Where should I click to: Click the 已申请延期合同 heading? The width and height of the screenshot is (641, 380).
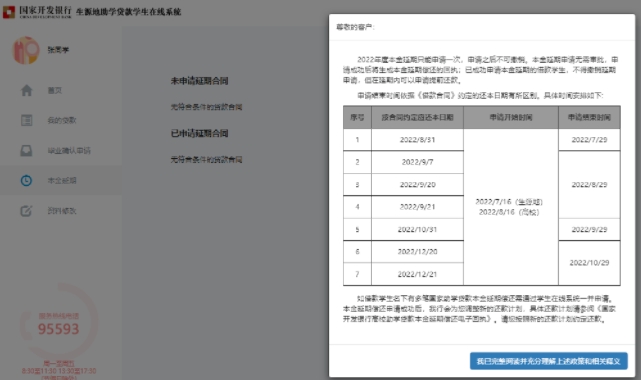point(199,133)
